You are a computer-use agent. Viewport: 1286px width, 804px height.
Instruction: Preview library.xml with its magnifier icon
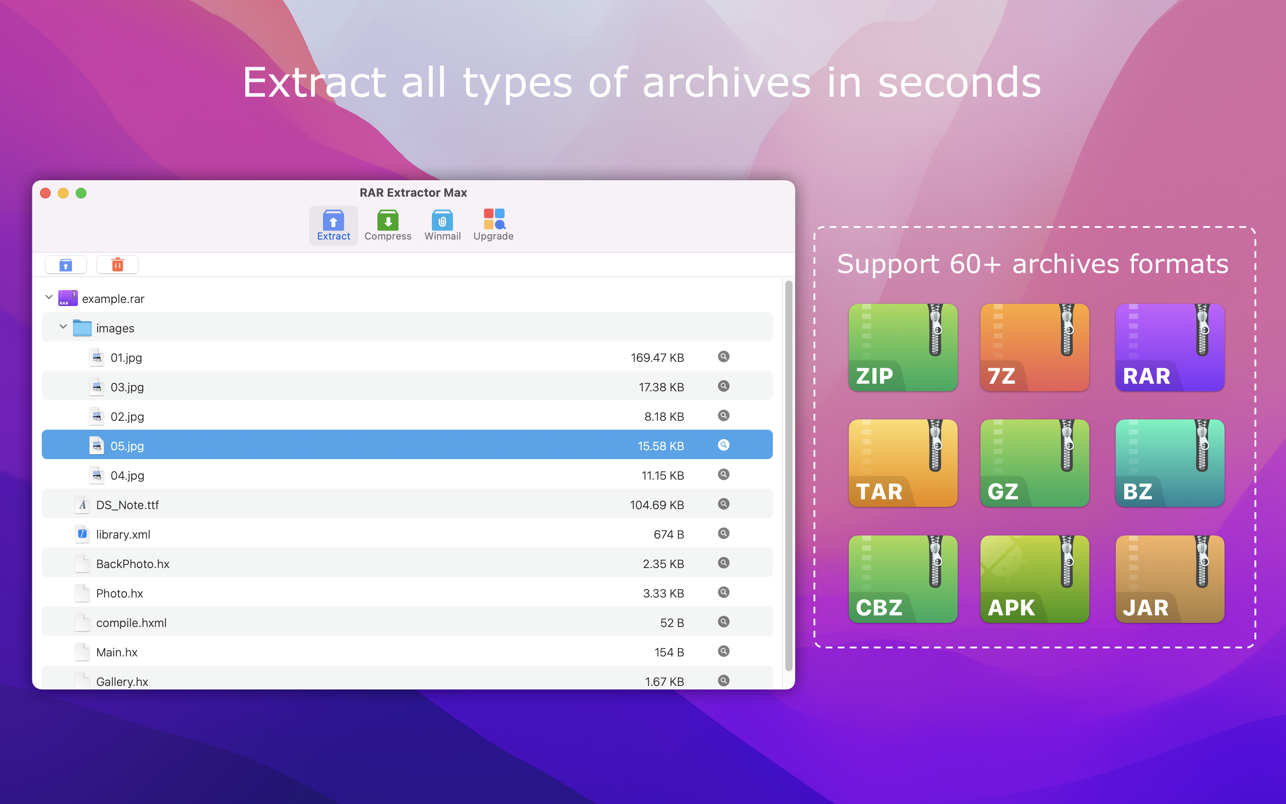[x=723, y=534]
